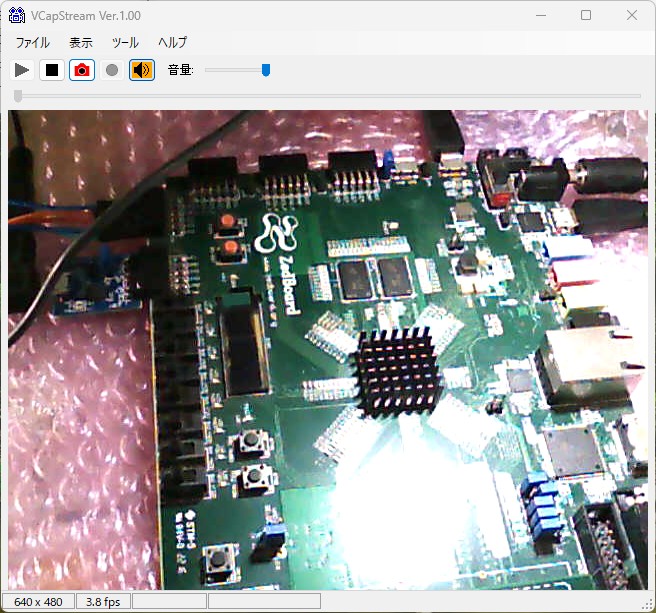Close the VCapStream window
The image size is (656, 613).
tap(632, 15)
